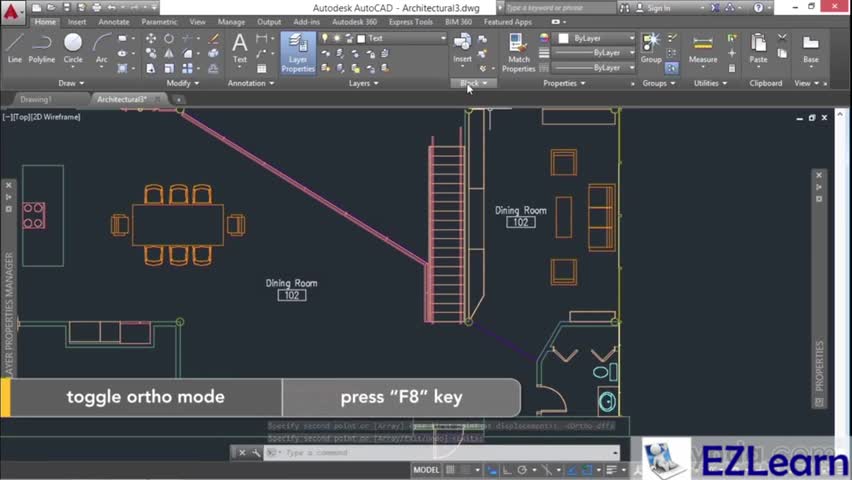Screen dimensions: 852x480
Task: Toggle ortho mode in status bar
Action: (507, 469)
